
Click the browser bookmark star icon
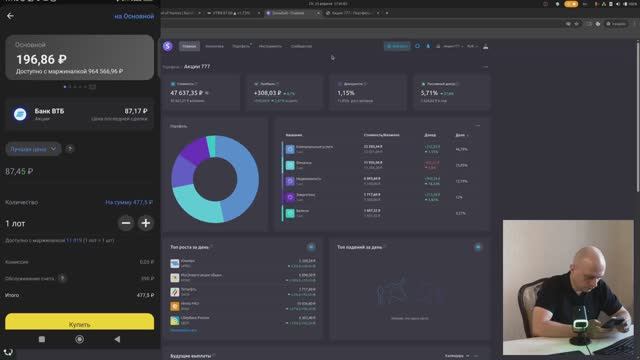pos(576,24)
